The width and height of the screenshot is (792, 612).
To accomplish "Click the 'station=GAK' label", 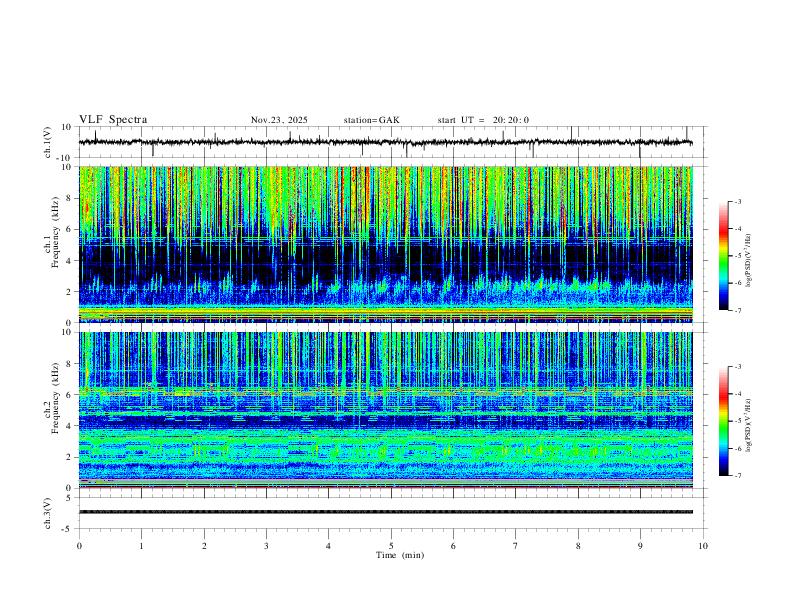I will pos(371,120).
